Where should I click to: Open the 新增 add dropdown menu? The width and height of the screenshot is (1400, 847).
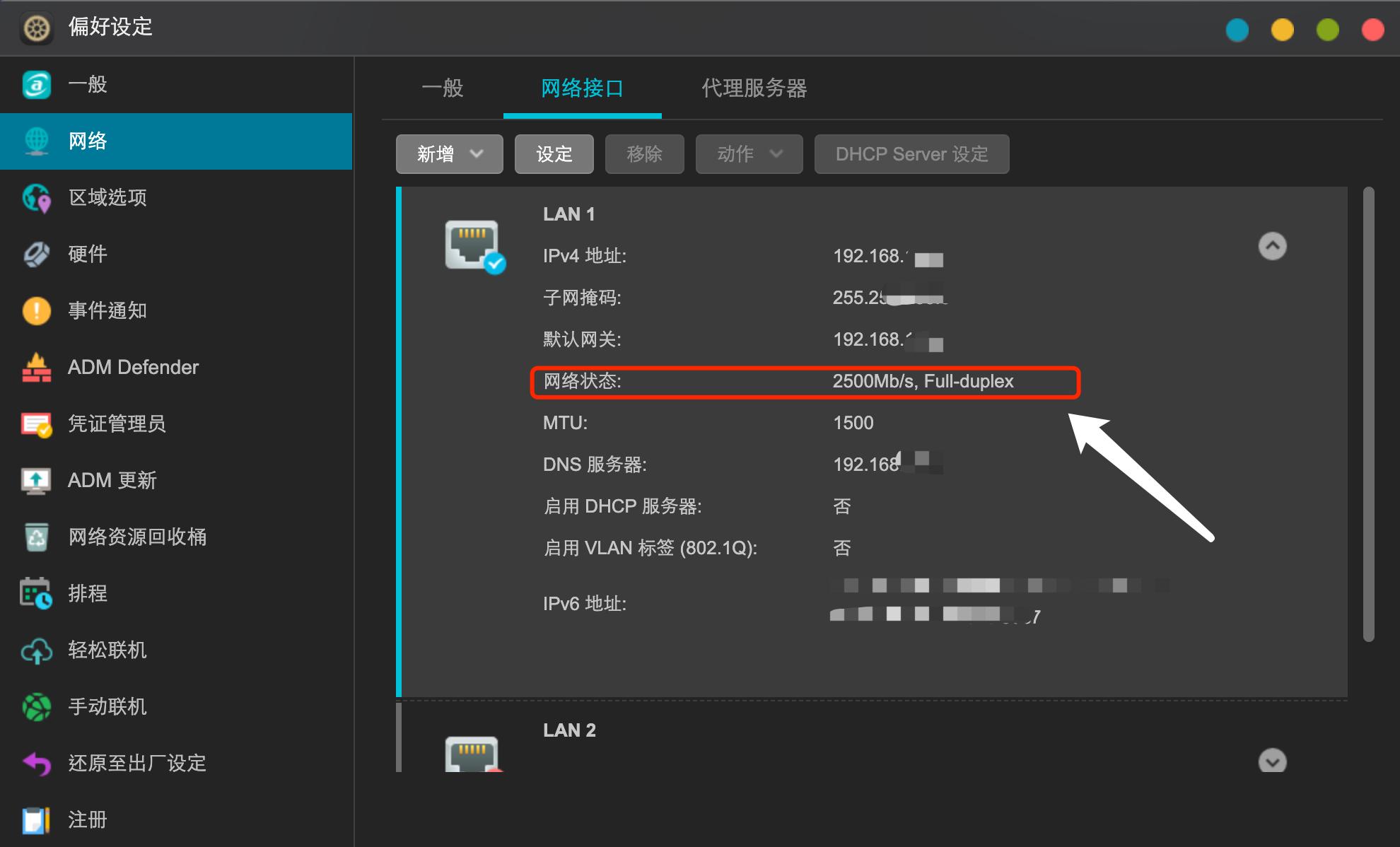point(449,153)
